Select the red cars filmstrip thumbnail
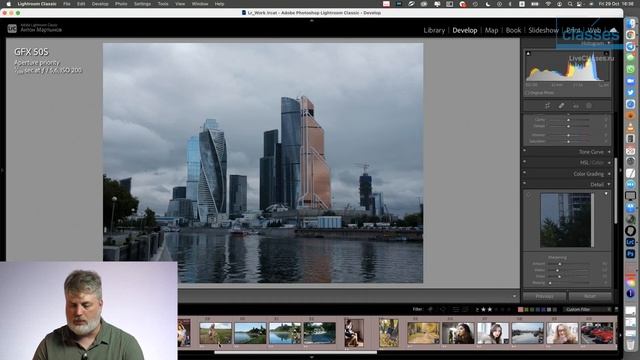 click(597, 333)
